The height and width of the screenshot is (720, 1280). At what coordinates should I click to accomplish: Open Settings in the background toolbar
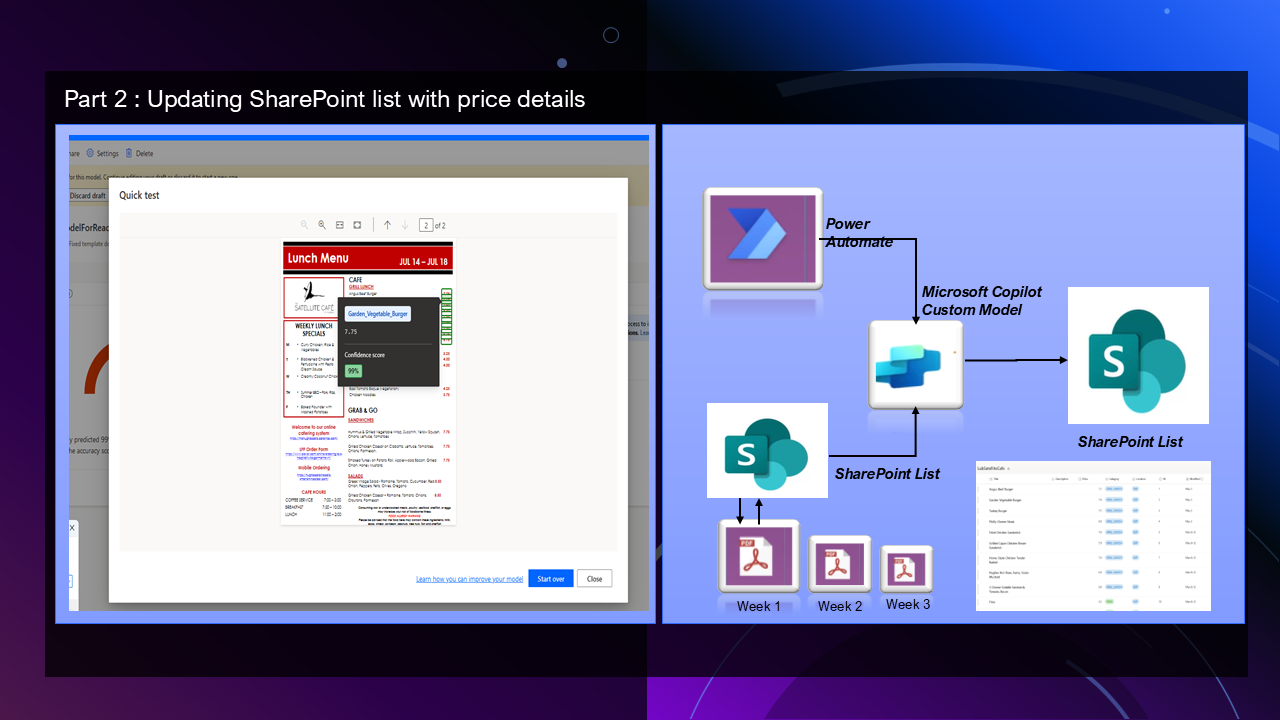pyautogui.click(x=102, y=153)
